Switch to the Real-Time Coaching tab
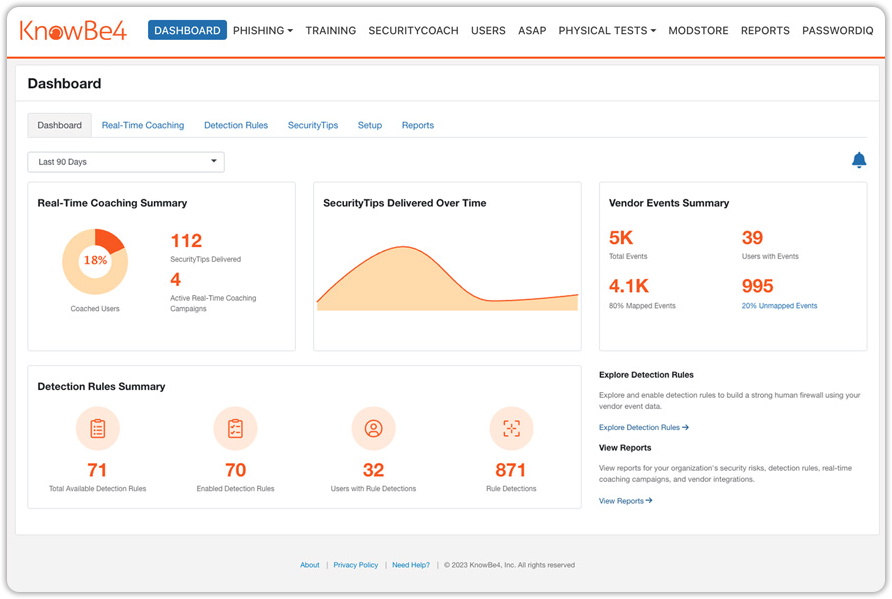This screenshot has width=892, height=599. click(143, 125)
